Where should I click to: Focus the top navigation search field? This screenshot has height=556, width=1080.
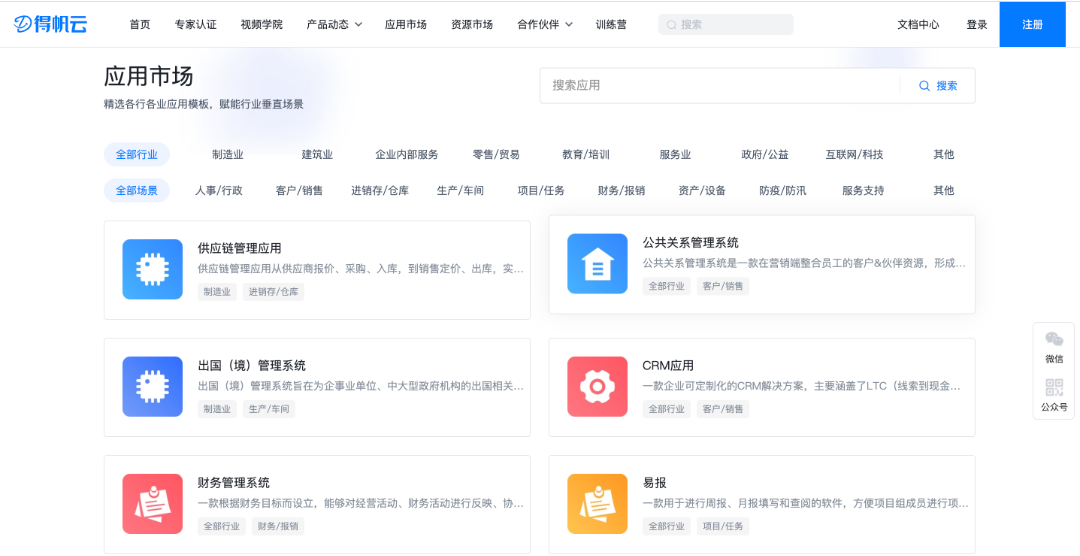coord(726,25)
